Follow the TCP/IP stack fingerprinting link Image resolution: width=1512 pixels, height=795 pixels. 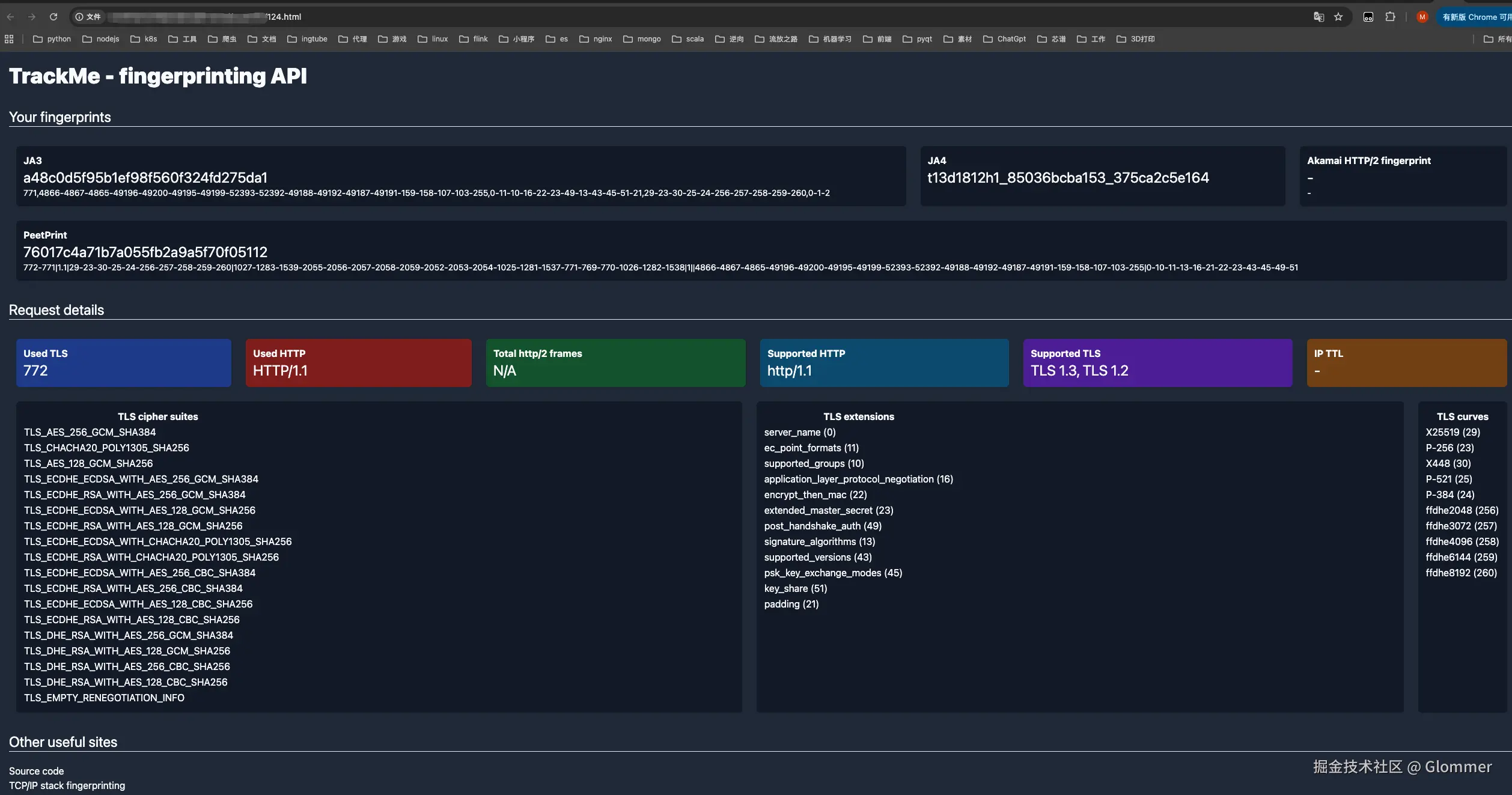tap(67, 785)
